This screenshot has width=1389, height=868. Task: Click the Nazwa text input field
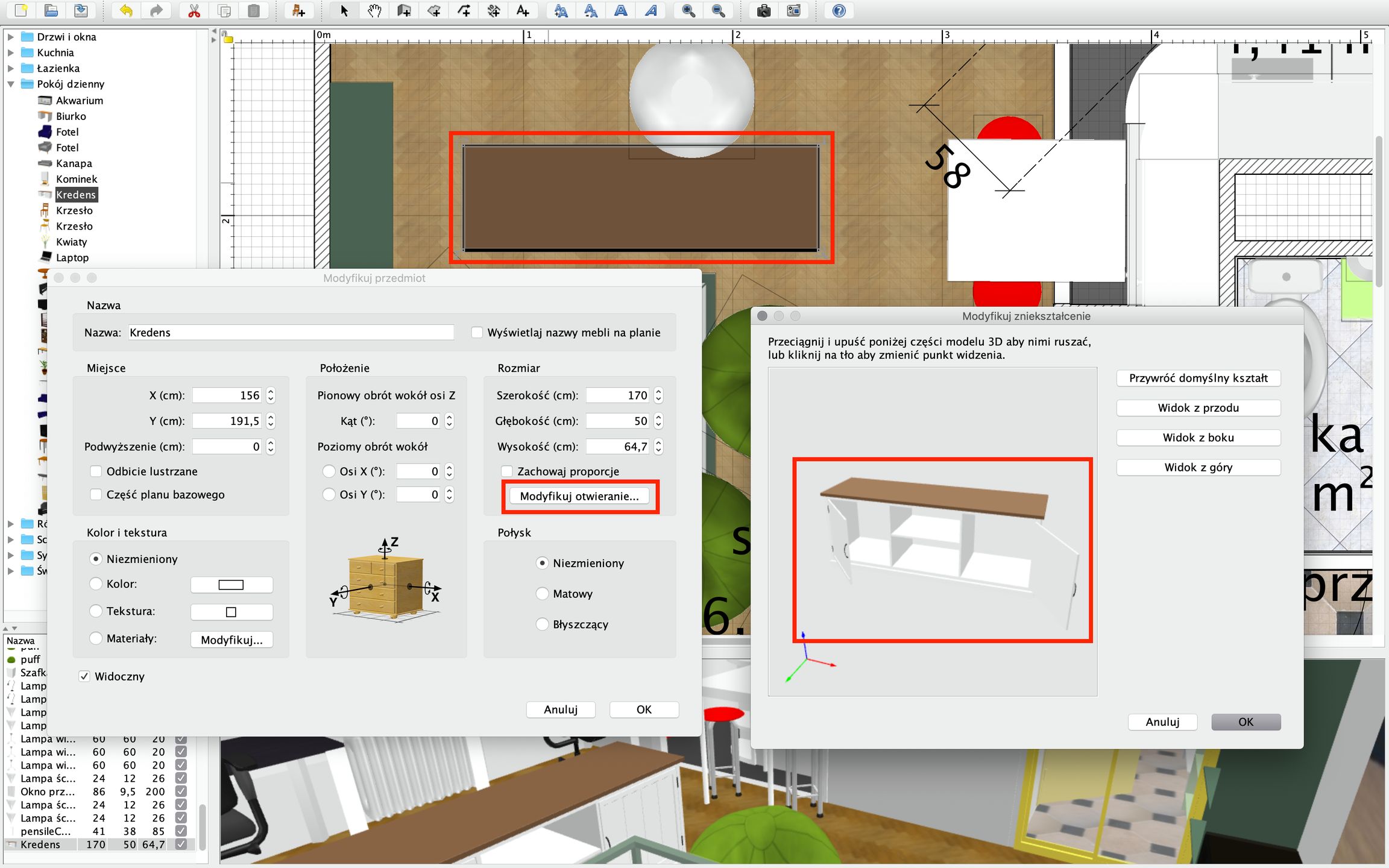click(x=291, y=333)
